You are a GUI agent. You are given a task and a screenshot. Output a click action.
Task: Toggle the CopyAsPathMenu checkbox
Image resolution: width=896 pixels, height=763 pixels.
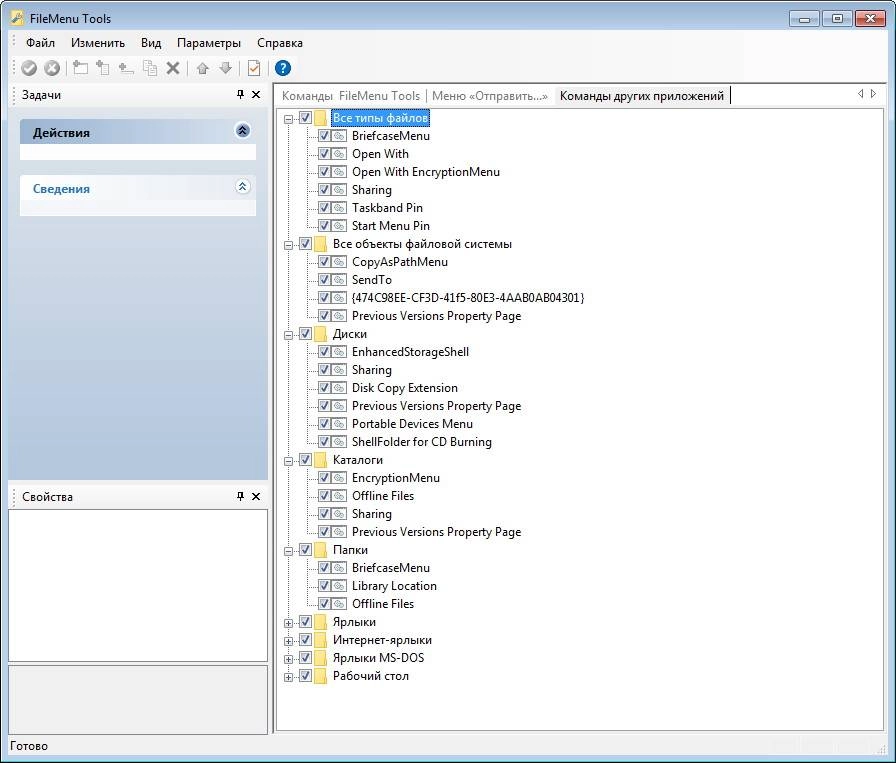[324, 262]
